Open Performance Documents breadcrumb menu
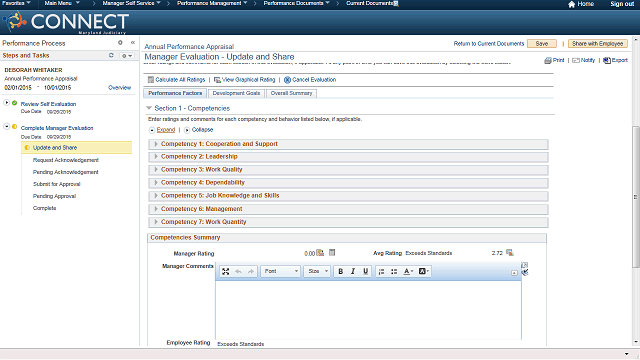Image resolution: width=640 pixels, height=360 pixels. 296,3
